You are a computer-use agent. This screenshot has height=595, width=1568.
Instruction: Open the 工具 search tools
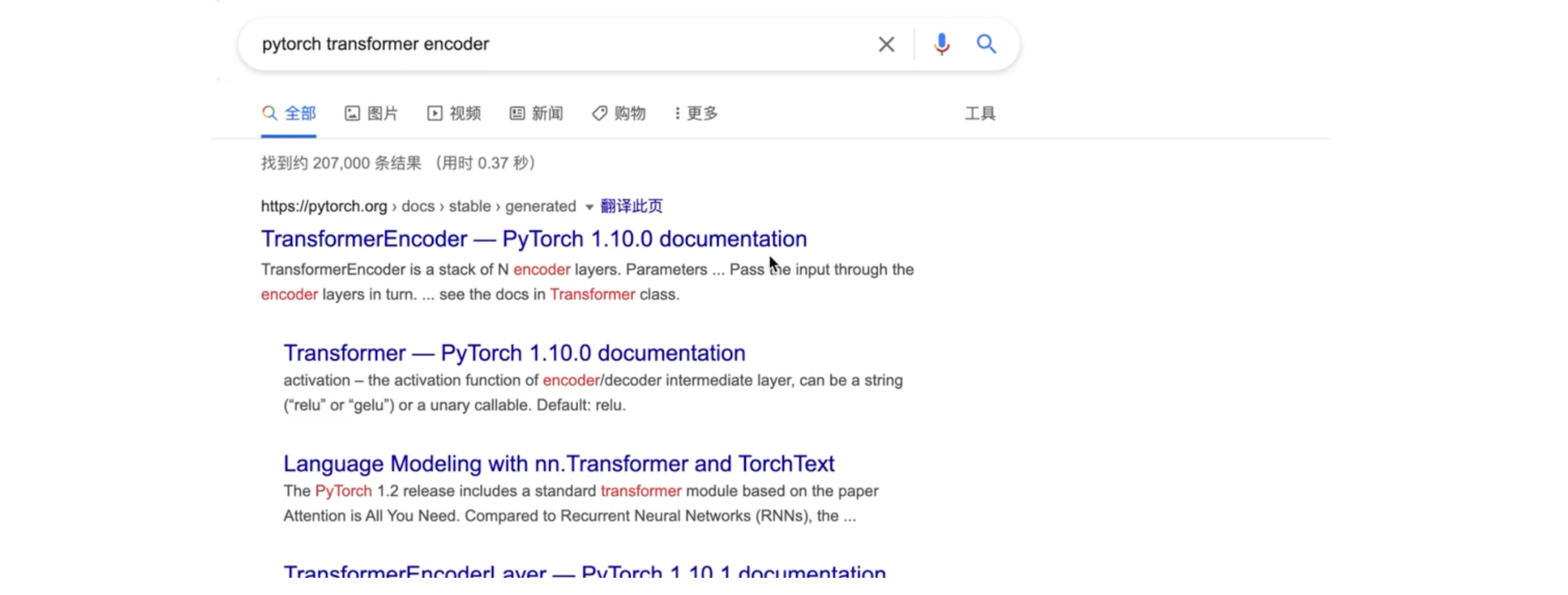[x=980, y=113]
